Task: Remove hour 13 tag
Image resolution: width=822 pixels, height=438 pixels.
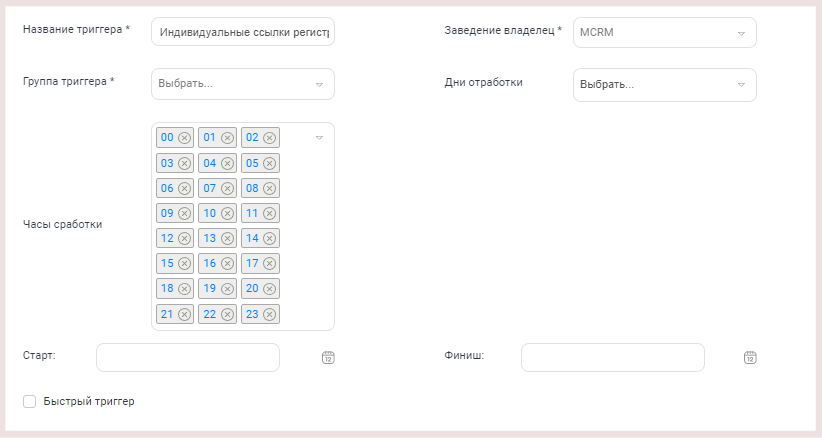Action: click(227, 238)
